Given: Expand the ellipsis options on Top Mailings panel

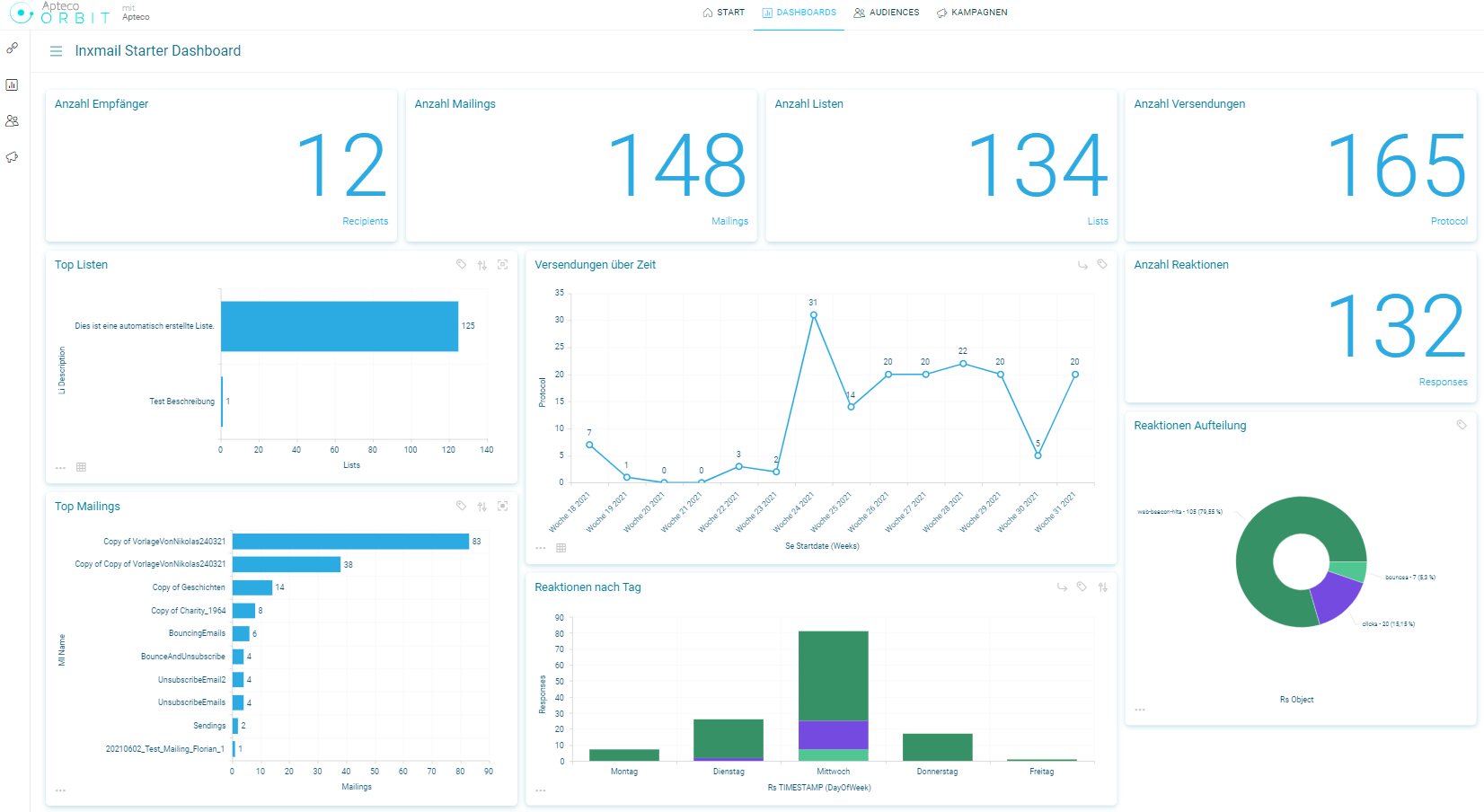Looking at the screenshot, I should 60,790.
